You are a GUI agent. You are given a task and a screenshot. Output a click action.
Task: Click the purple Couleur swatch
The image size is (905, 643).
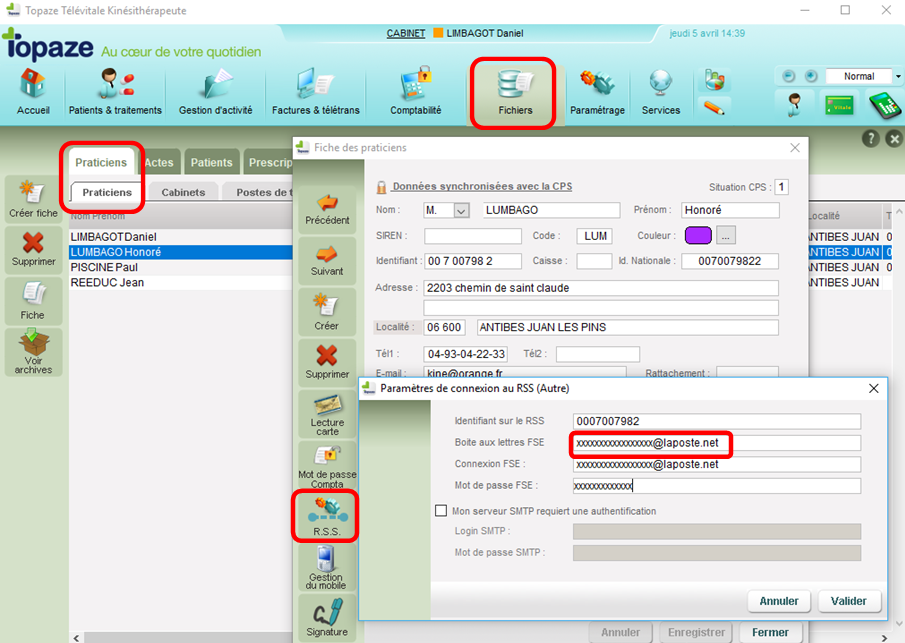698,235
